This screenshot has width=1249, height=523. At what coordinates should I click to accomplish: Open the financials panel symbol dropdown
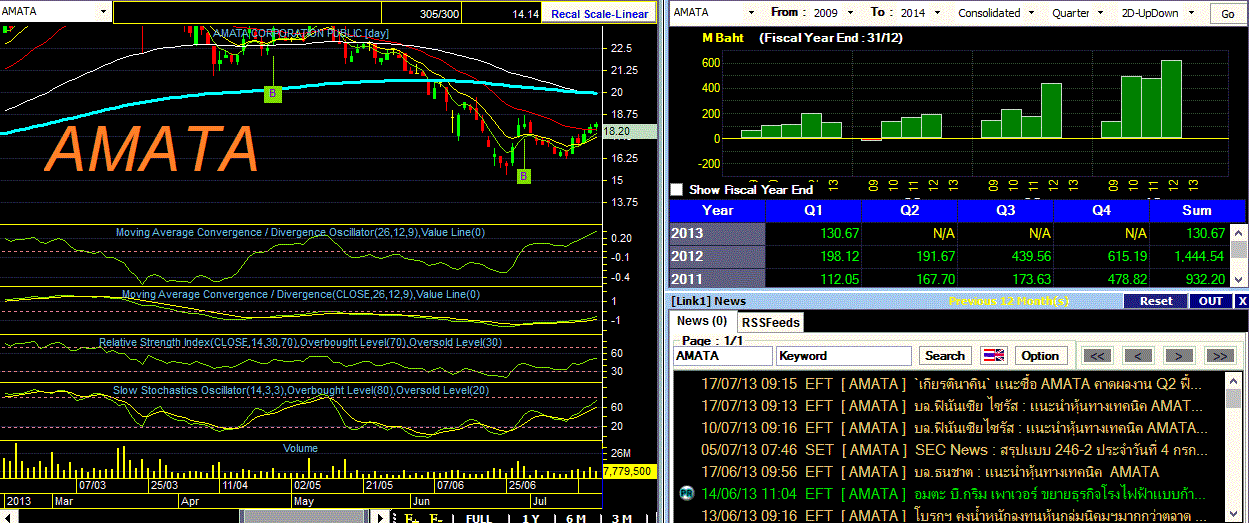tap(753, 13)
